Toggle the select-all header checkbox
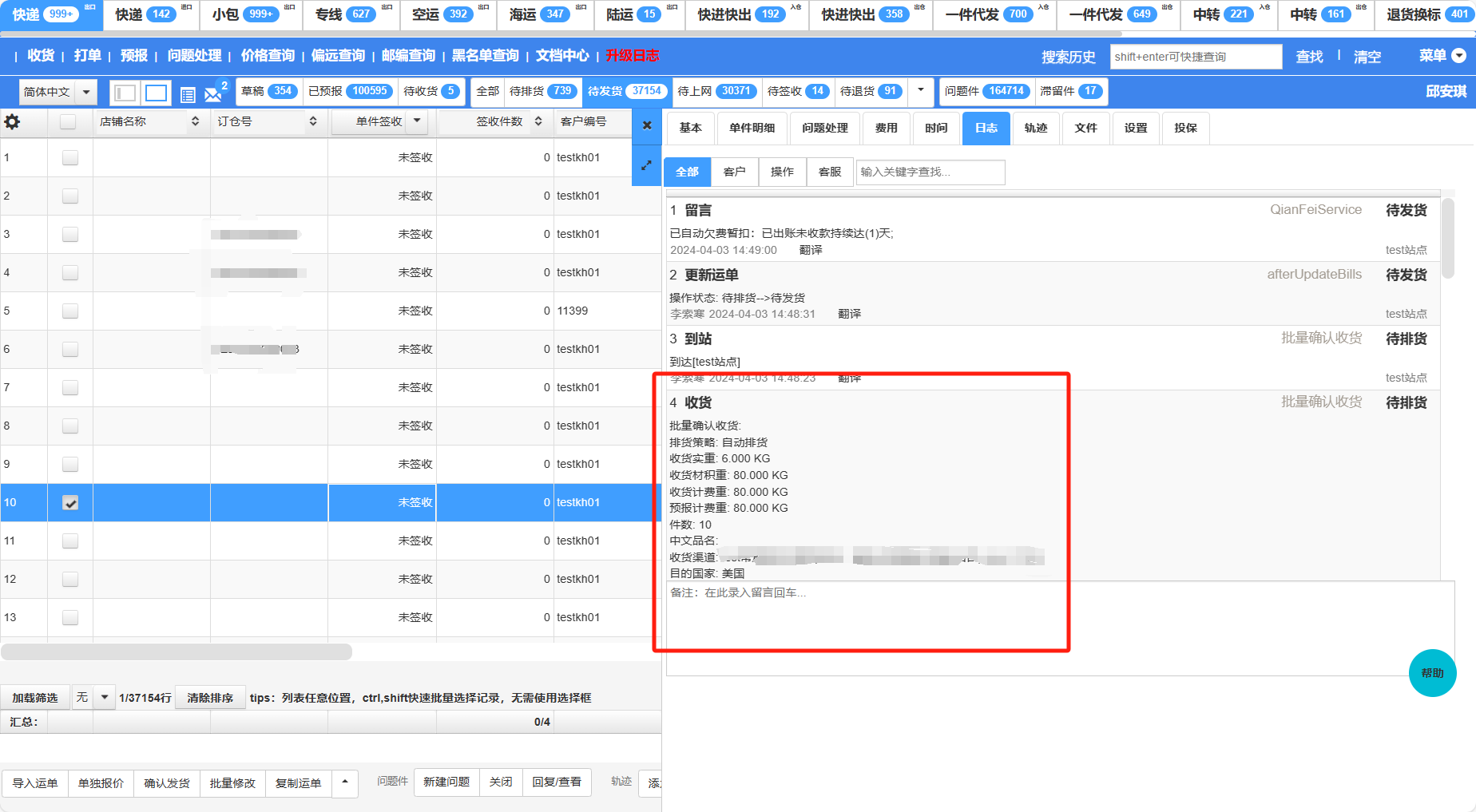The height and width of the screenshot is (812, 1476). point(68,122)
